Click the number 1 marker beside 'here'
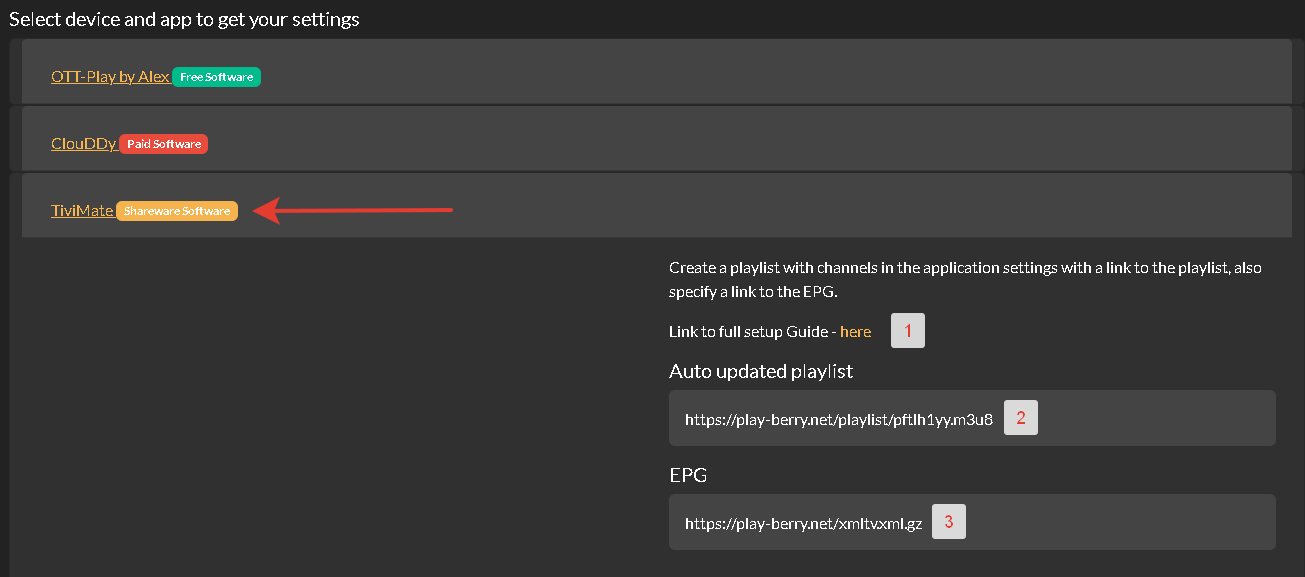Viewport: 1305px width, 577px height. pos(908,331)
